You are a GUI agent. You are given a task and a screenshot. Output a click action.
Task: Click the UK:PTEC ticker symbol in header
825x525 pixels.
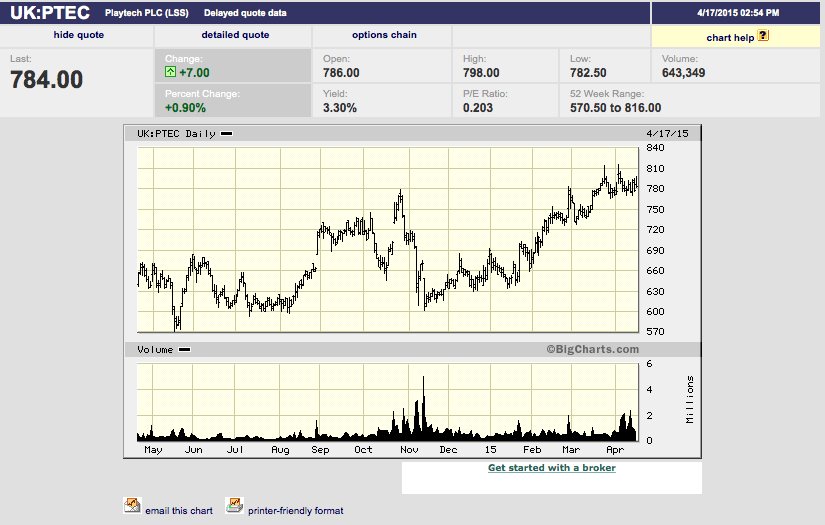click(49, 12)
